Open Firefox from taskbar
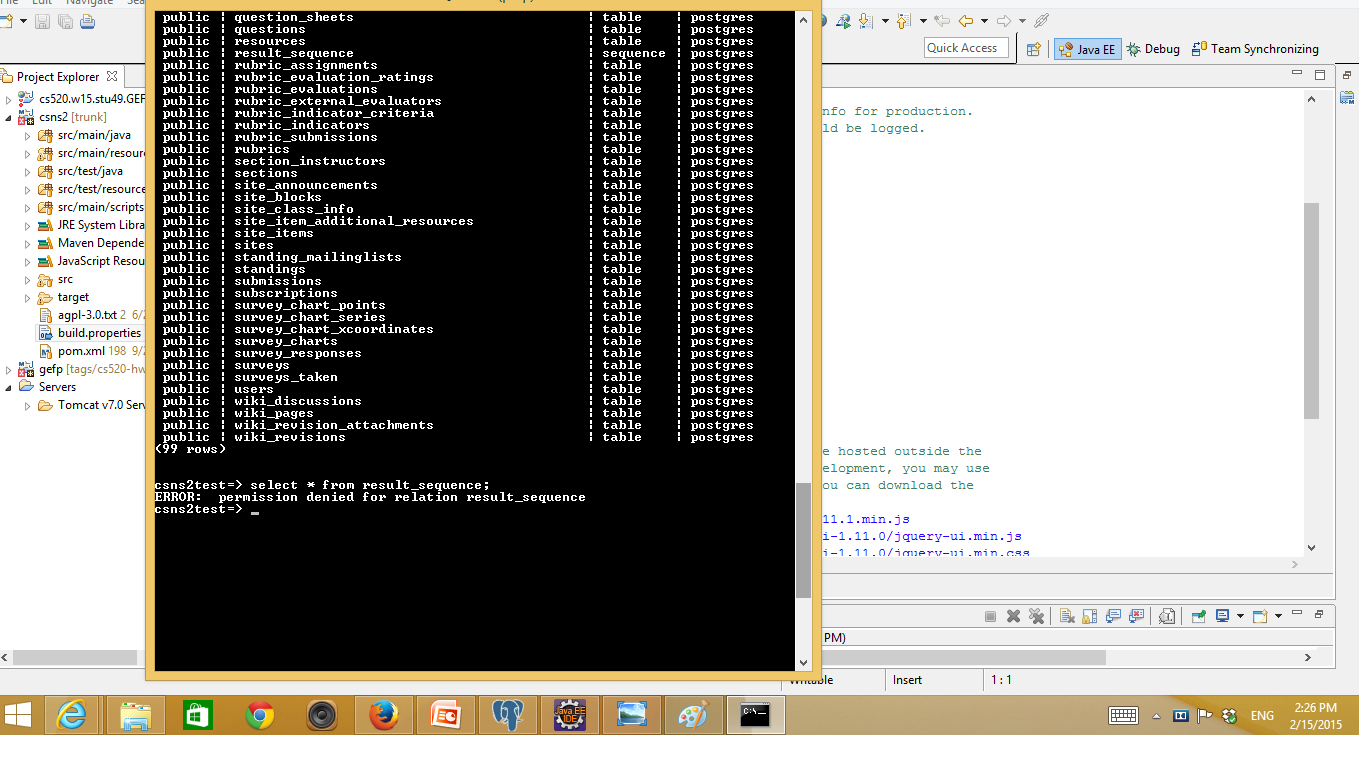 pyautogui.click(x=384, y=715)
